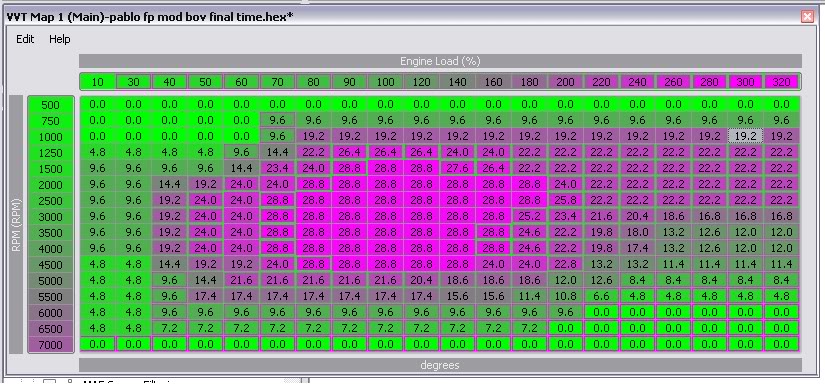Viewport: 825px width, 384px height.
Task: Select the 120 engine load column header
Action: 421,82
